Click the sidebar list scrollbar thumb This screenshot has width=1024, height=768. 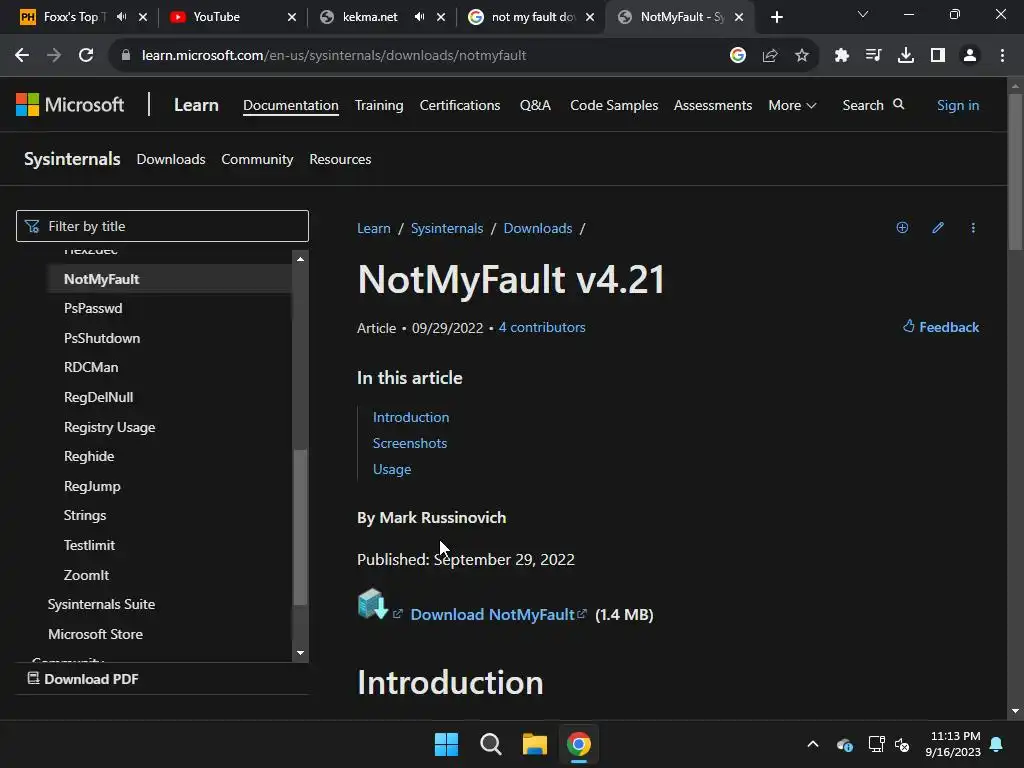click(300, 528)
